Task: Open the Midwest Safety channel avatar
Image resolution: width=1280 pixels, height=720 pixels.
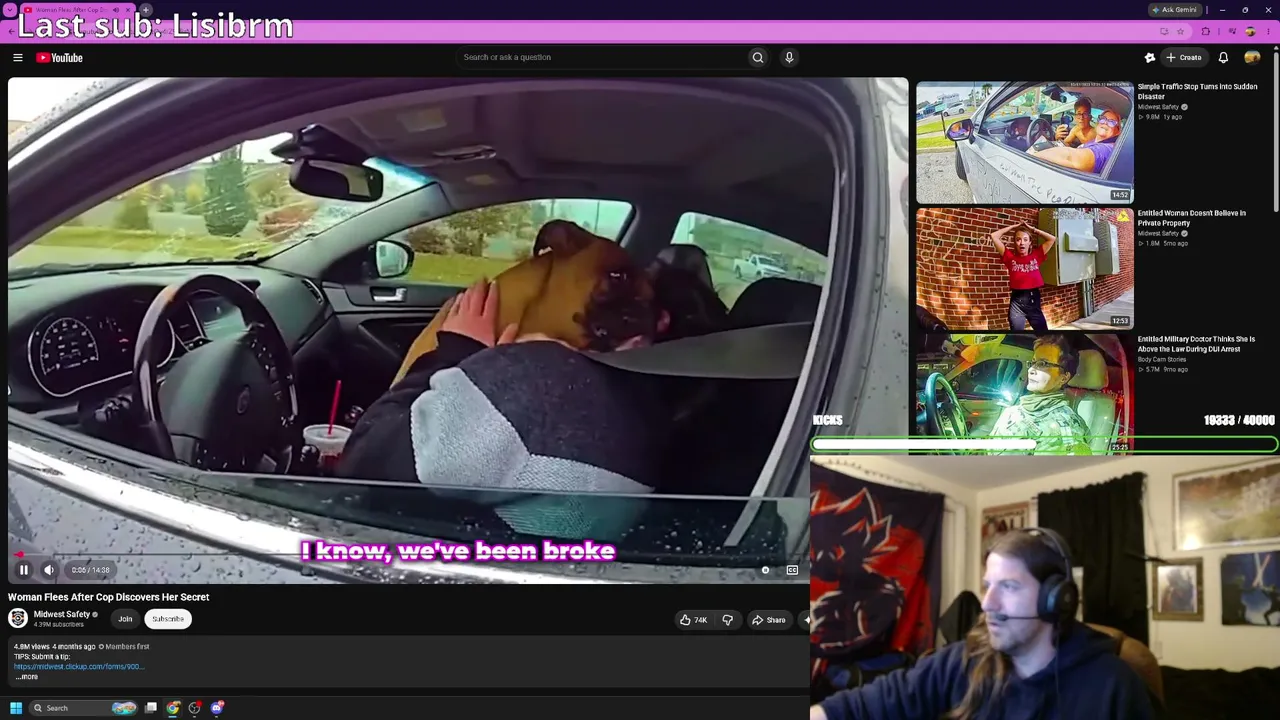Action: point(18,618)
